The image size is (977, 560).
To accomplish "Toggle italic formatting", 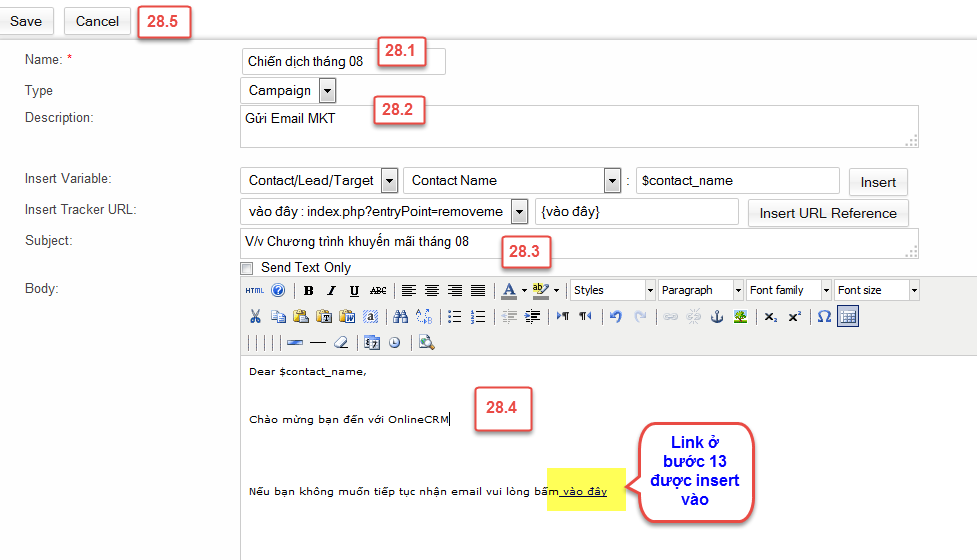I will (331, 290).
